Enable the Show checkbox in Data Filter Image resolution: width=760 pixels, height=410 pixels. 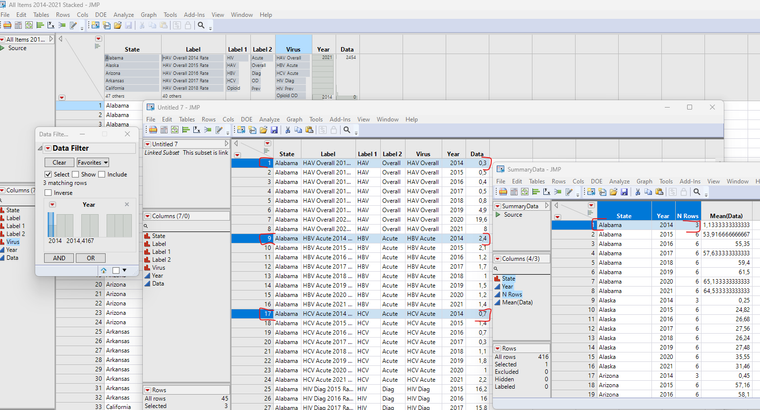click(76, 174)
